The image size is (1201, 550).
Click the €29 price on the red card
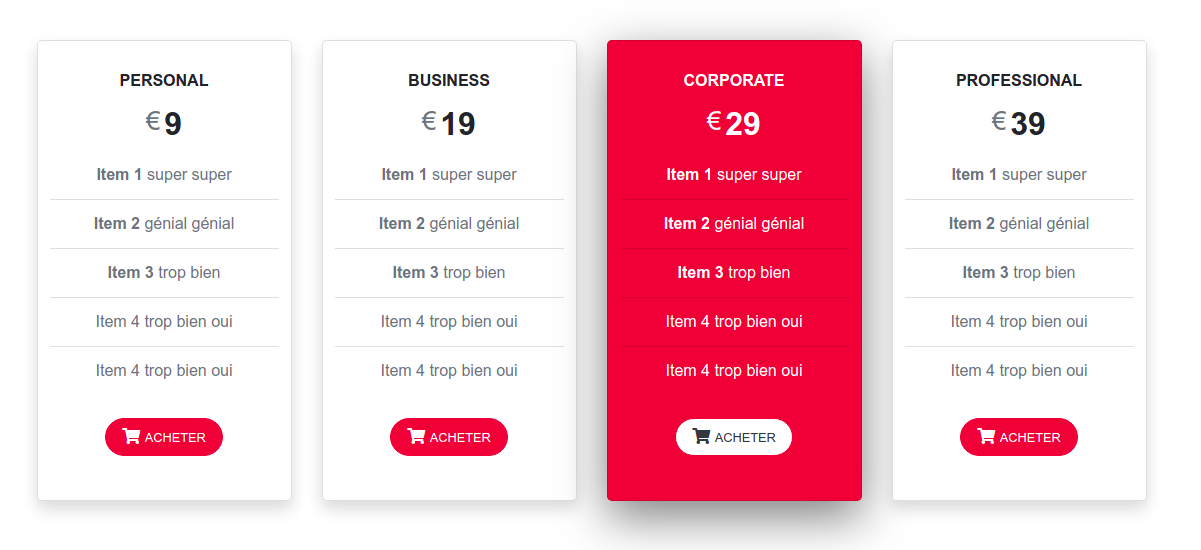[x=734, y=123]
